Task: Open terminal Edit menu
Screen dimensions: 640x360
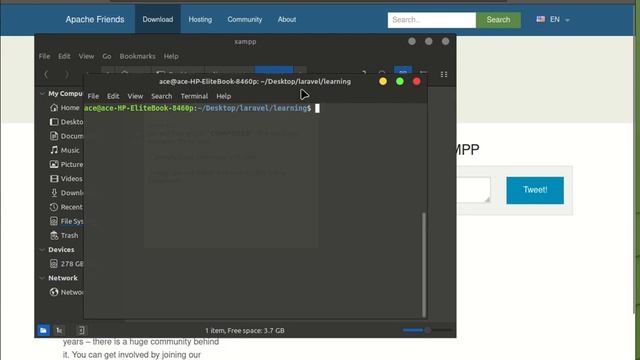Action: click(x=113, y=96)
